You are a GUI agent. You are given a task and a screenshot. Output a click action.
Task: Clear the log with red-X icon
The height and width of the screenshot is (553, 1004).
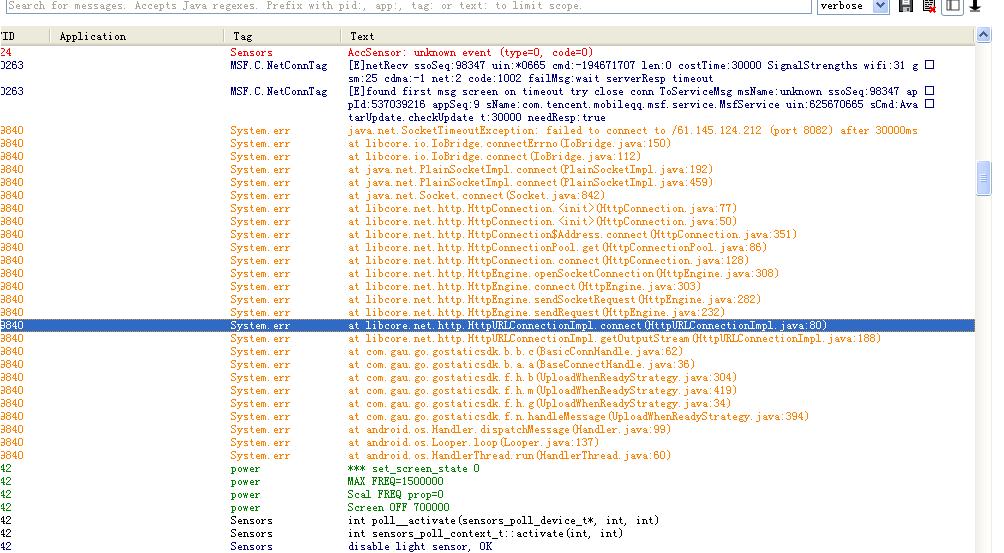pos(929,6)
